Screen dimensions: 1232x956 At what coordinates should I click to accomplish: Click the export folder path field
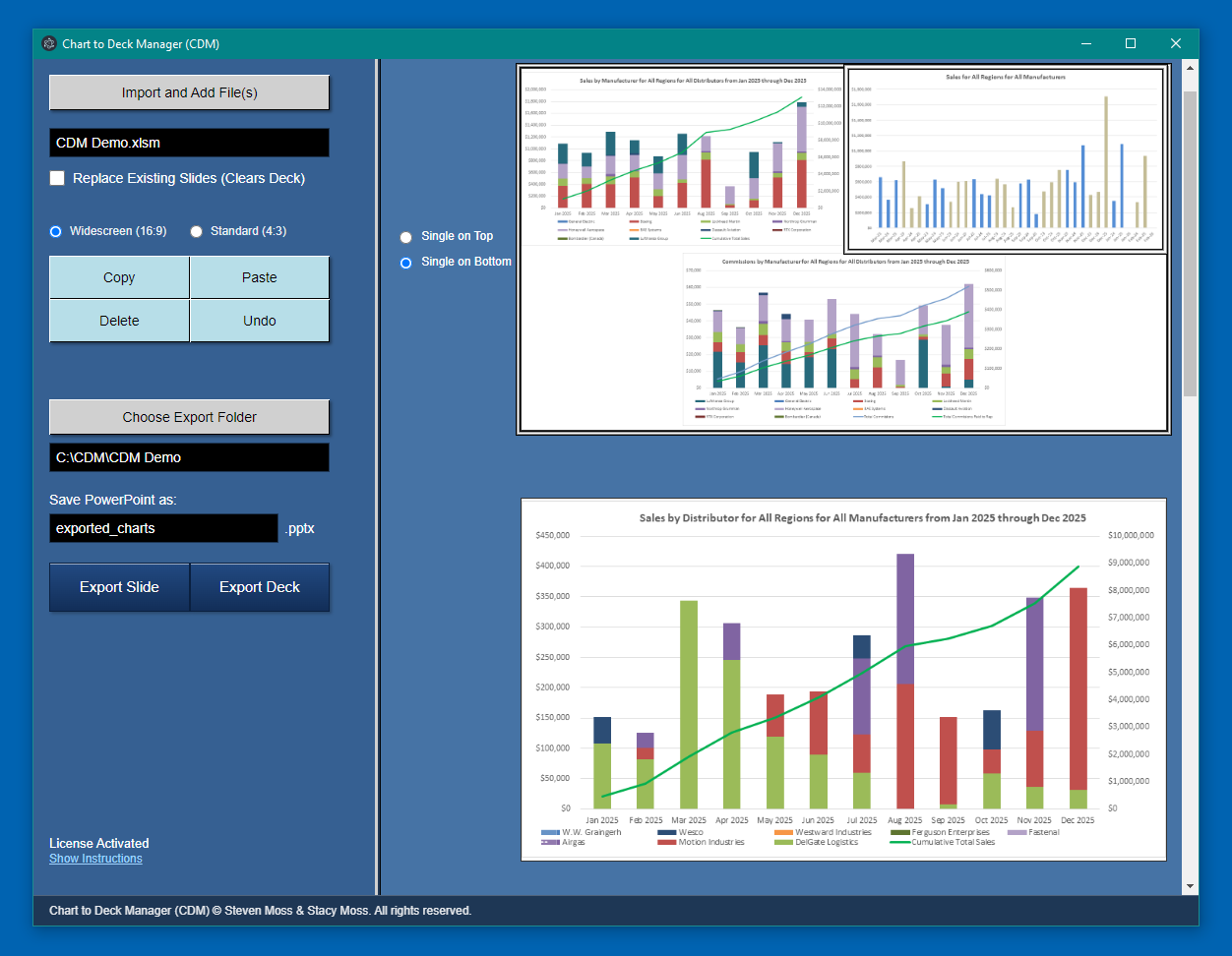coord(189,457)
